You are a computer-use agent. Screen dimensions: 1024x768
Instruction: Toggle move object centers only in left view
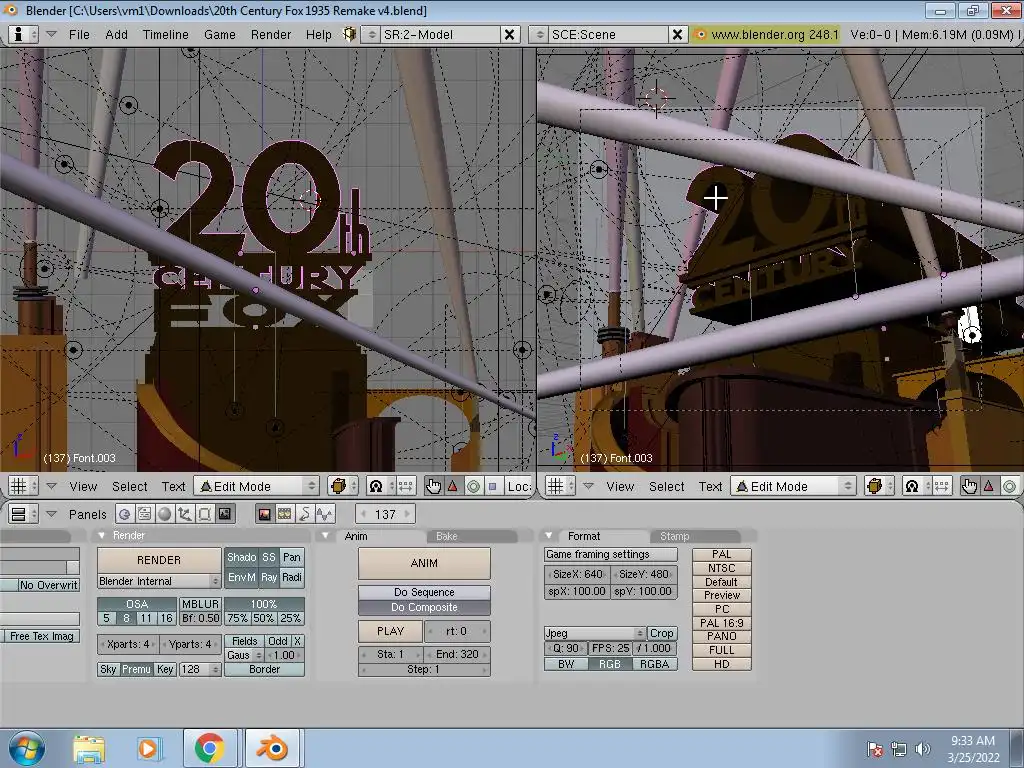(x=406, y=486)
